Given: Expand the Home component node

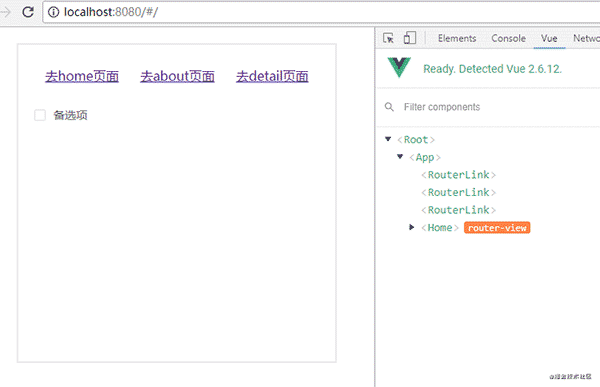Looking at the screenshot, I should click(411, 227).
